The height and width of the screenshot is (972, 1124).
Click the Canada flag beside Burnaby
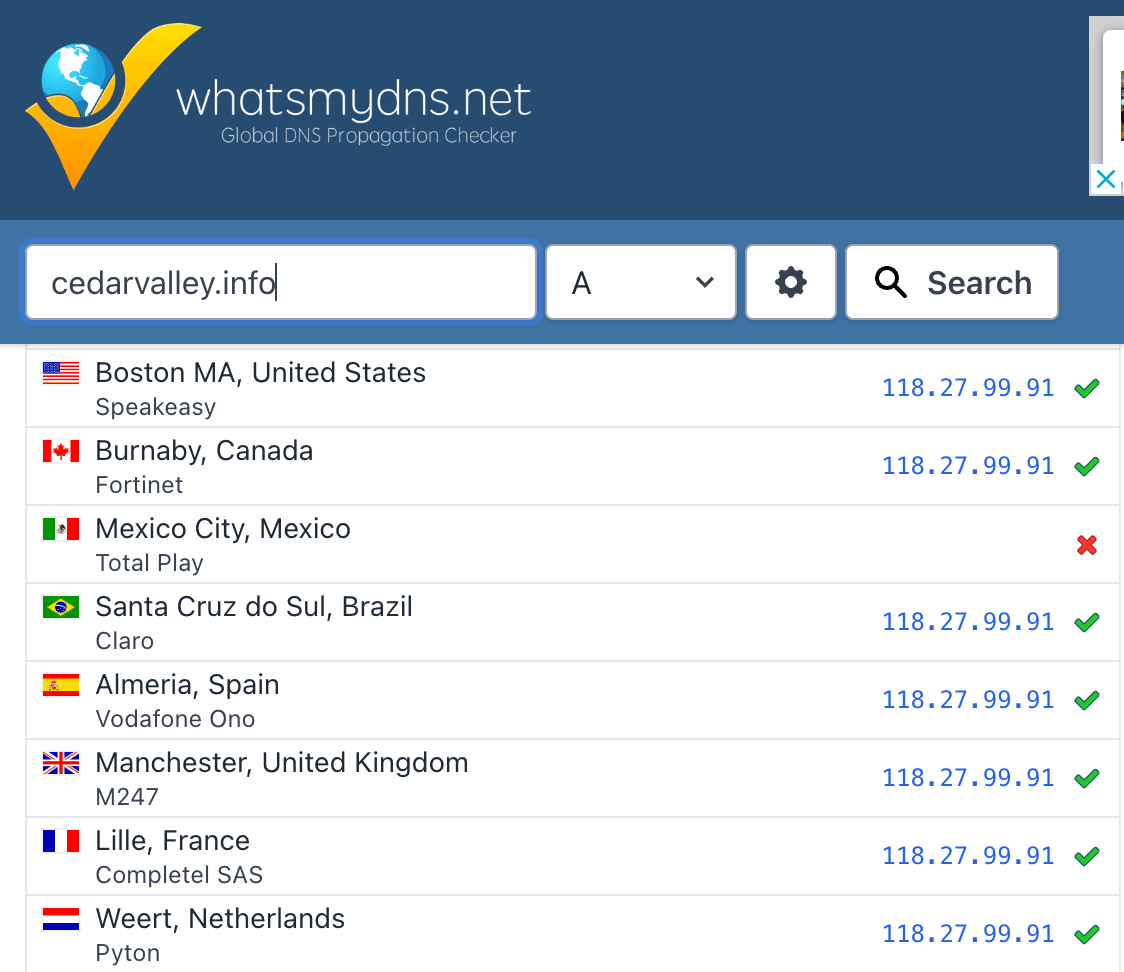(x=59, y=450)
